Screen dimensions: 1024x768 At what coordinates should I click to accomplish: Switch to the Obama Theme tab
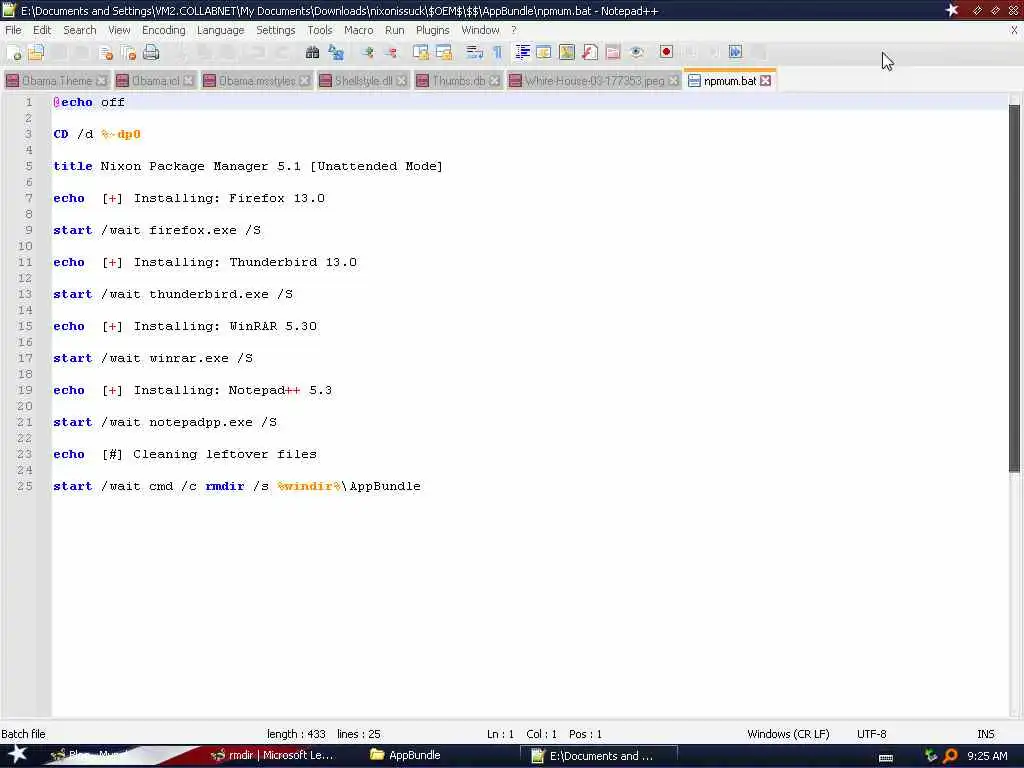(x=56, y=81)
